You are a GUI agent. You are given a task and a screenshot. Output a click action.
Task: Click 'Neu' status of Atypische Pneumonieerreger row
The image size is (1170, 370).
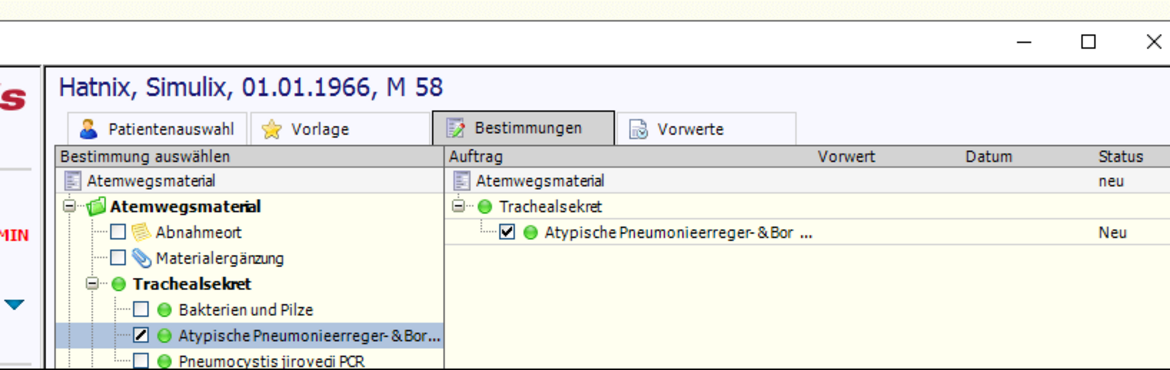pos(1113,233)
